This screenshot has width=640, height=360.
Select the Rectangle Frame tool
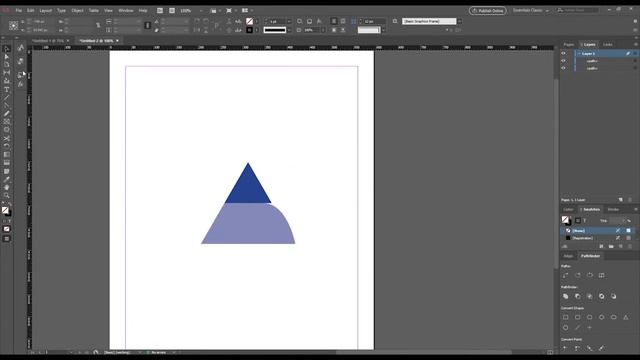[7, 122]
